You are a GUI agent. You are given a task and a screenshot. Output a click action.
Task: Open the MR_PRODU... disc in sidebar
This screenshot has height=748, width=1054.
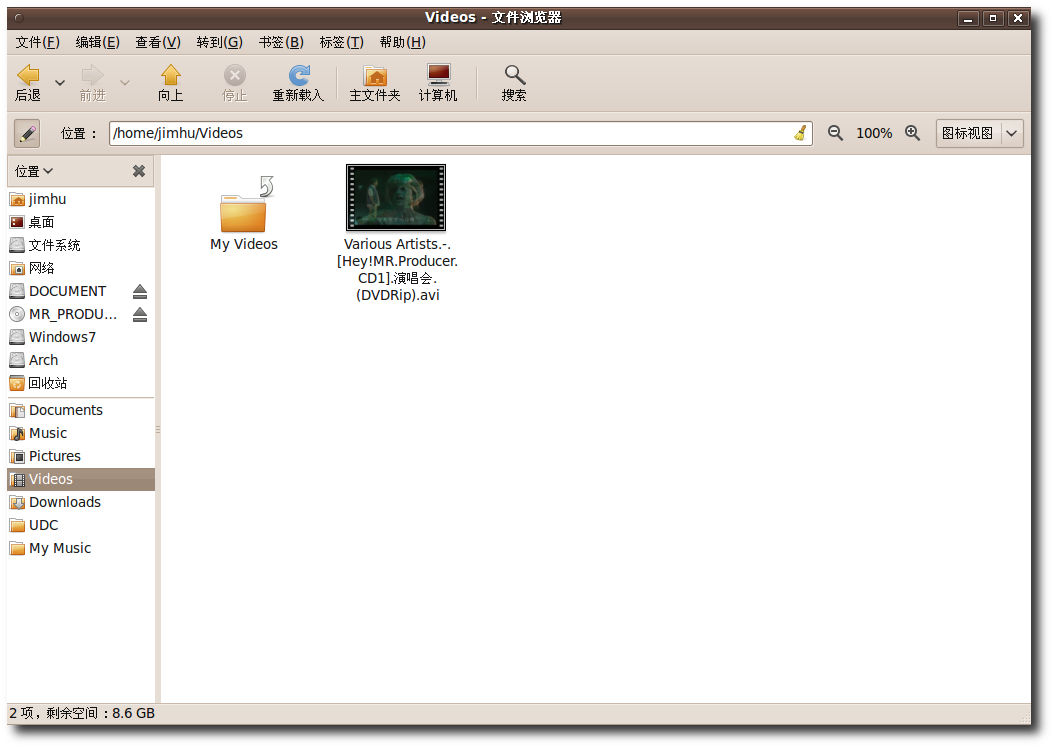click(67, 314)
